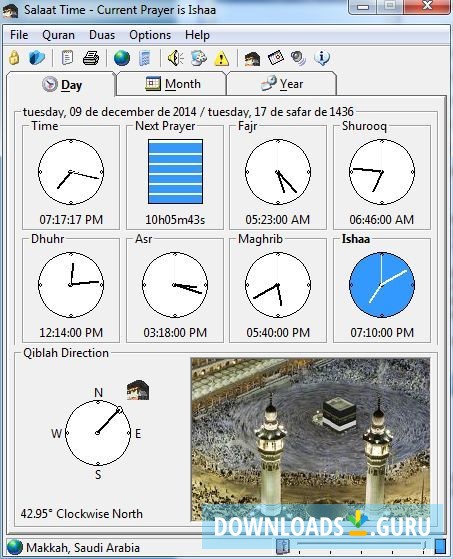453x559 pixels.
Task: Click the blue square in status bar
Action: [x=441, y=547]
